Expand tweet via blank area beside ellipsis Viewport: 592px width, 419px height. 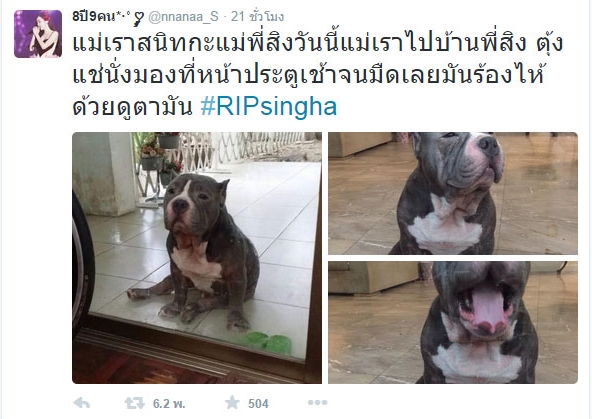click(453, 403)
